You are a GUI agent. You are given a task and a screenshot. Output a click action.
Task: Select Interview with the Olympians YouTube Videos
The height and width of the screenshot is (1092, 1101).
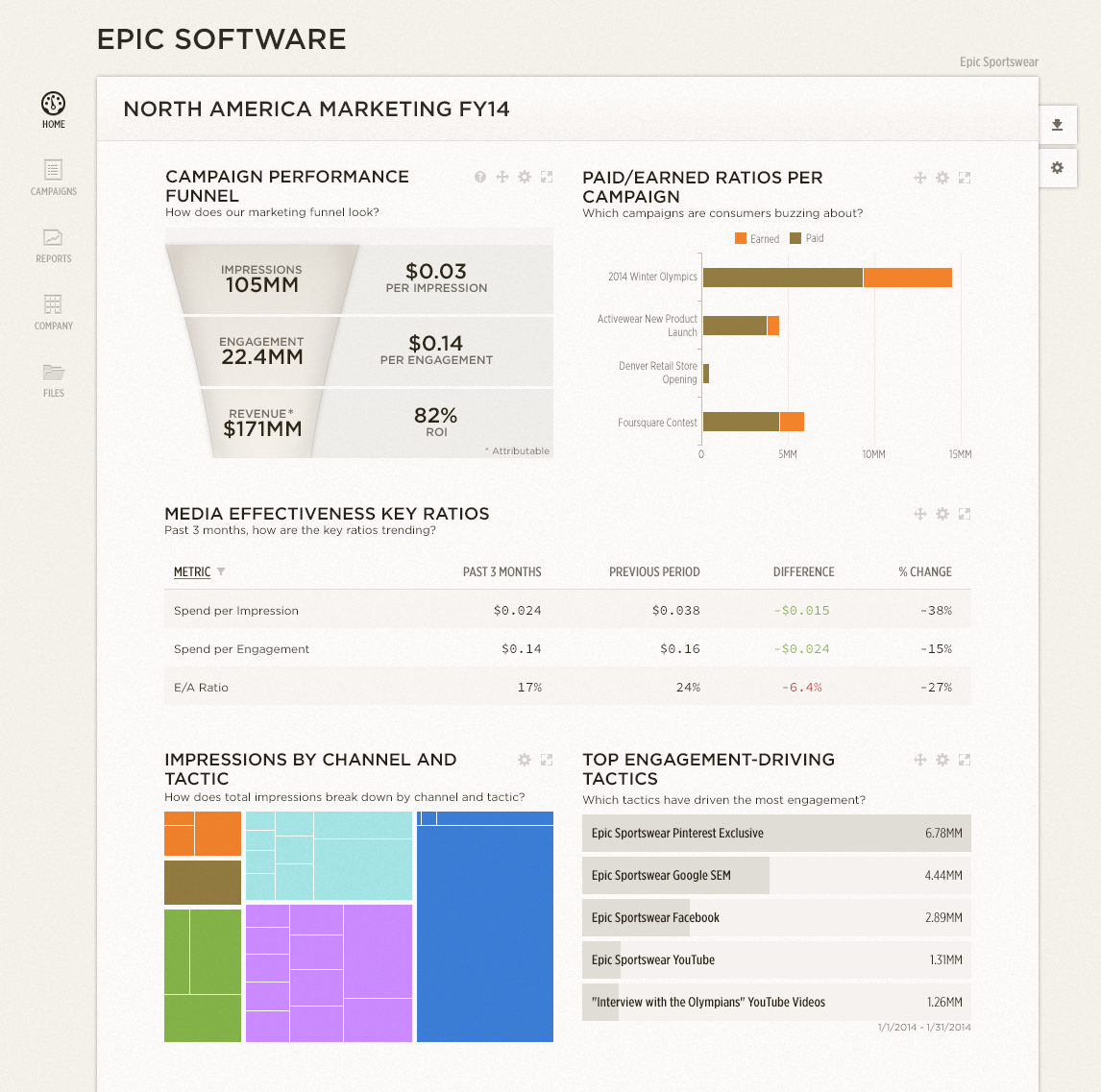(x=776, y=1002)
